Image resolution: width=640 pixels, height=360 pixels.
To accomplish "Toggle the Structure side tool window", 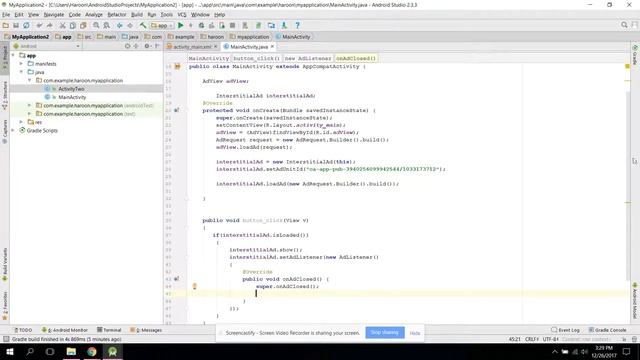I will (x=5, y=96).
